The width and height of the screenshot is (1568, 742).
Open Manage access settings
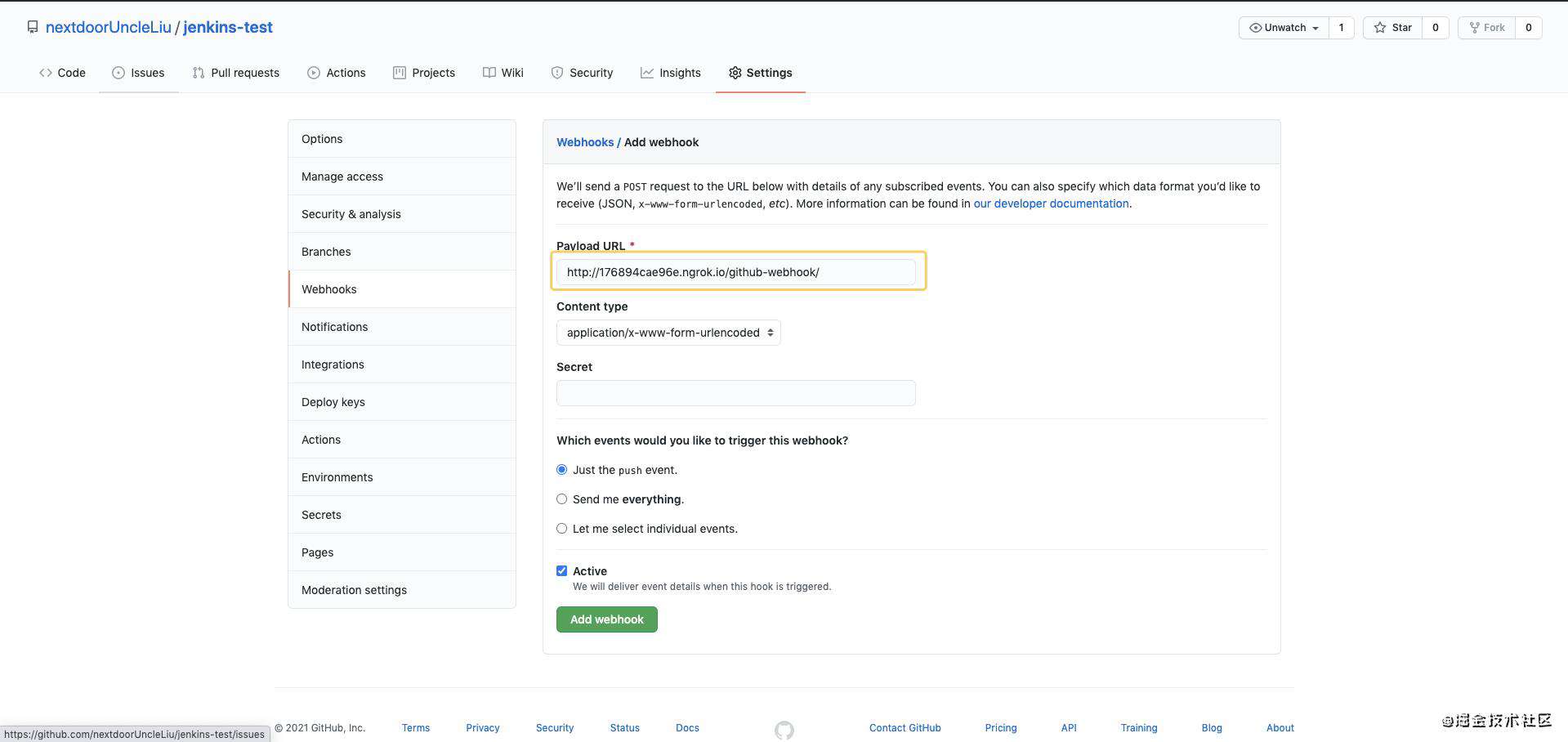(x=402, y=177)
